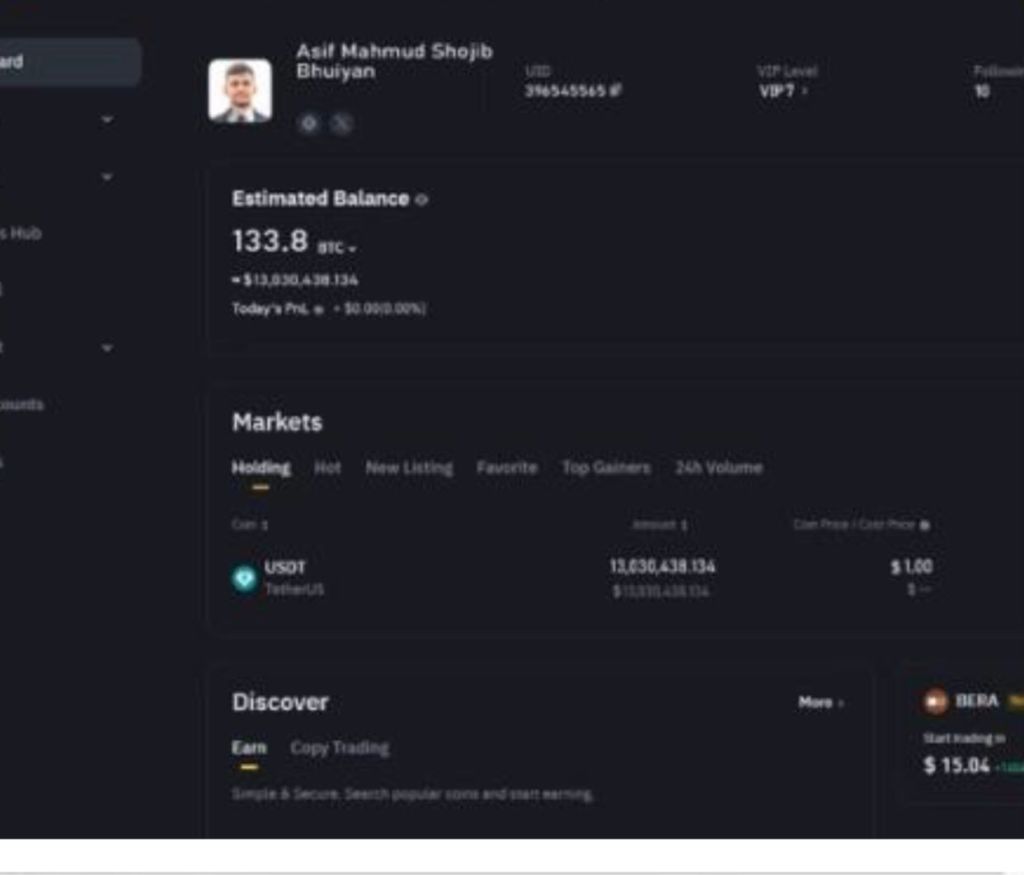Sort holdings by the Coin column header

[250, 525]
